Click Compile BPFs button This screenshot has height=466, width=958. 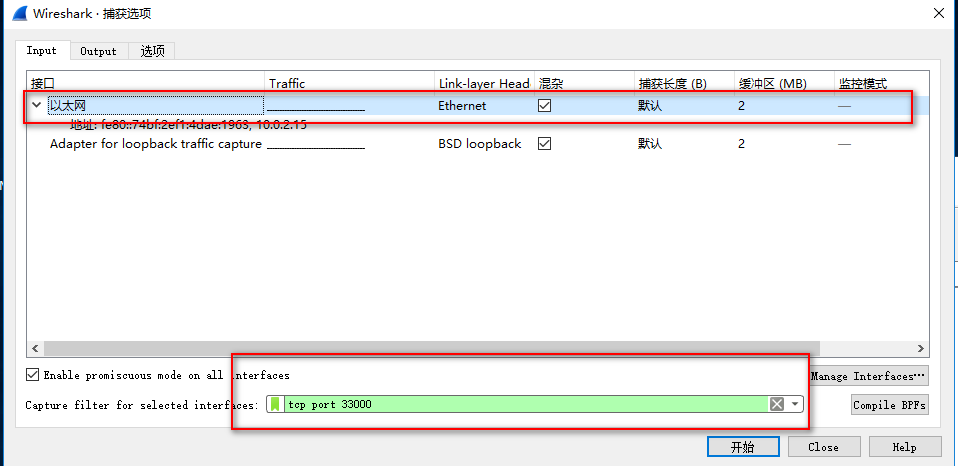[890, 405]
